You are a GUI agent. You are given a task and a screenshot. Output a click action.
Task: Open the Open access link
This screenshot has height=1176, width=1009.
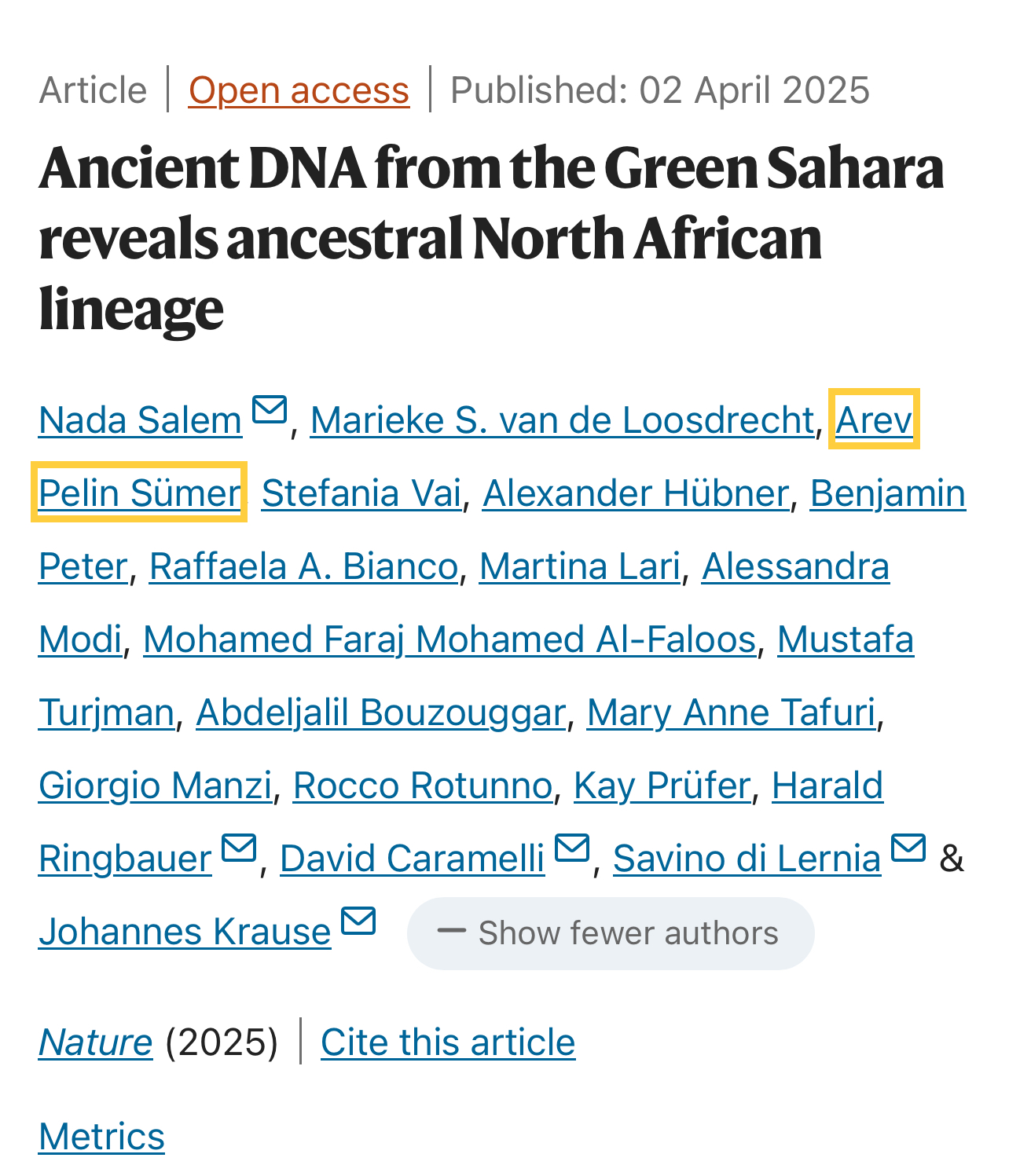coord(299,90)
